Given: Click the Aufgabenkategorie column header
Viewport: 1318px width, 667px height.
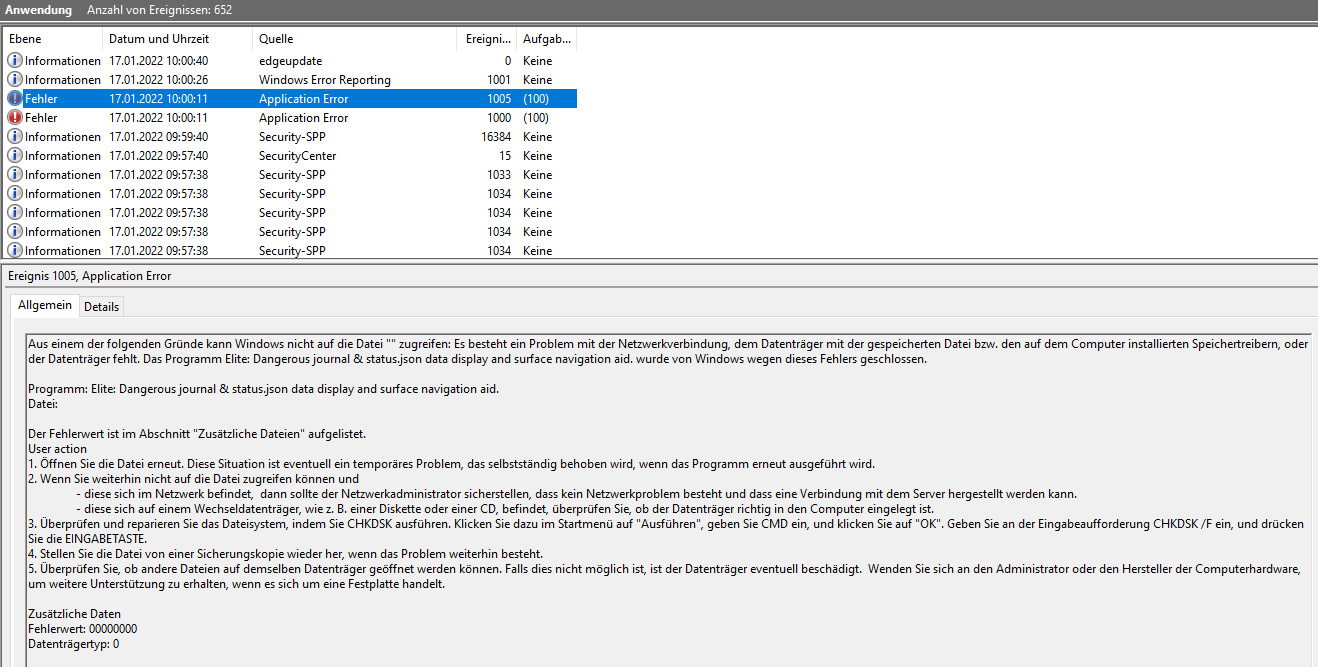Looking at the screenshot, I should click(547, 39).
